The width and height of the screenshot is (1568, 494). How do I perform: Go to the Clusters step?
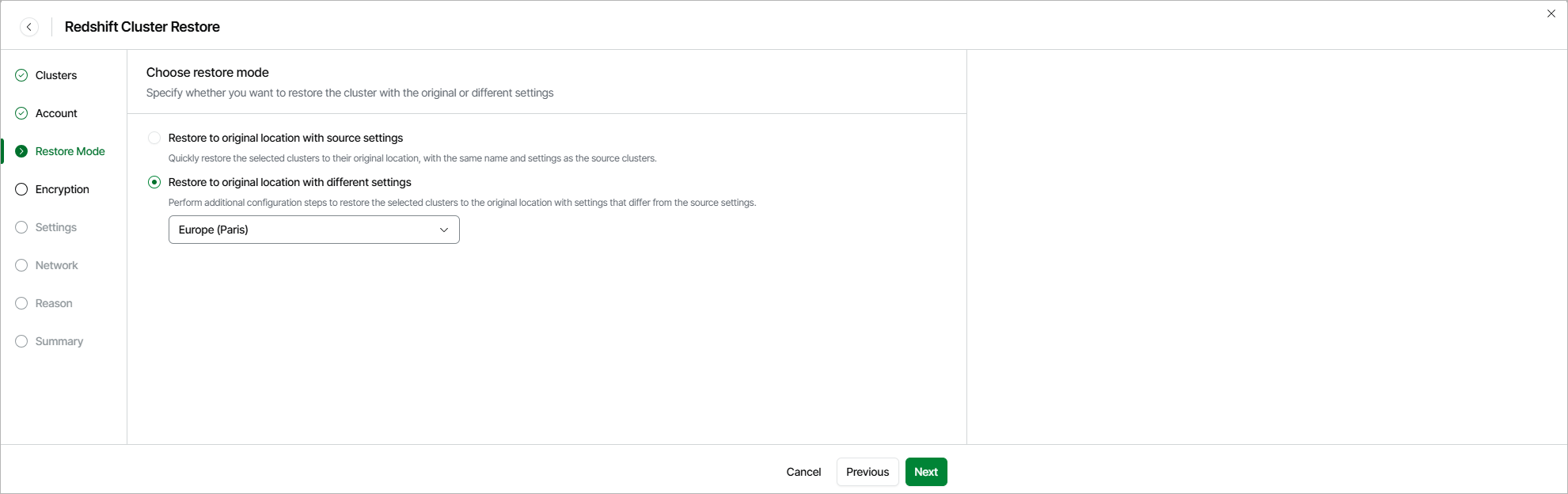tap(56, 75)
